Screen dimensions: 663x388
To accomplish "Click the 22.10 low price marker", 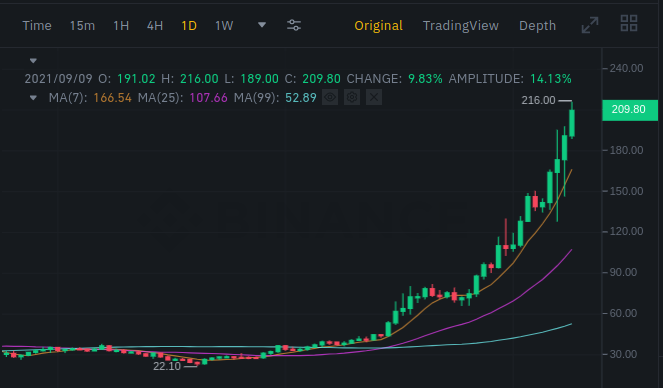I will pyautogui.click(x=167, y=366).
